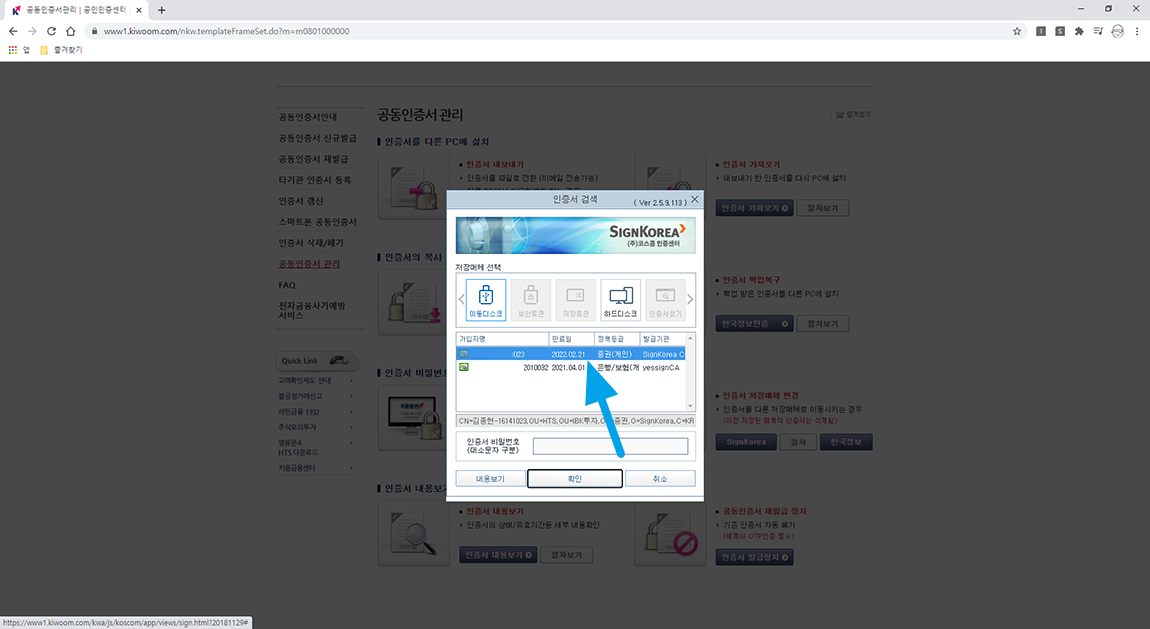This screenshot has width=1150, height=629.
Task: Click the browser address bar URL
Action: pos(226,32)
